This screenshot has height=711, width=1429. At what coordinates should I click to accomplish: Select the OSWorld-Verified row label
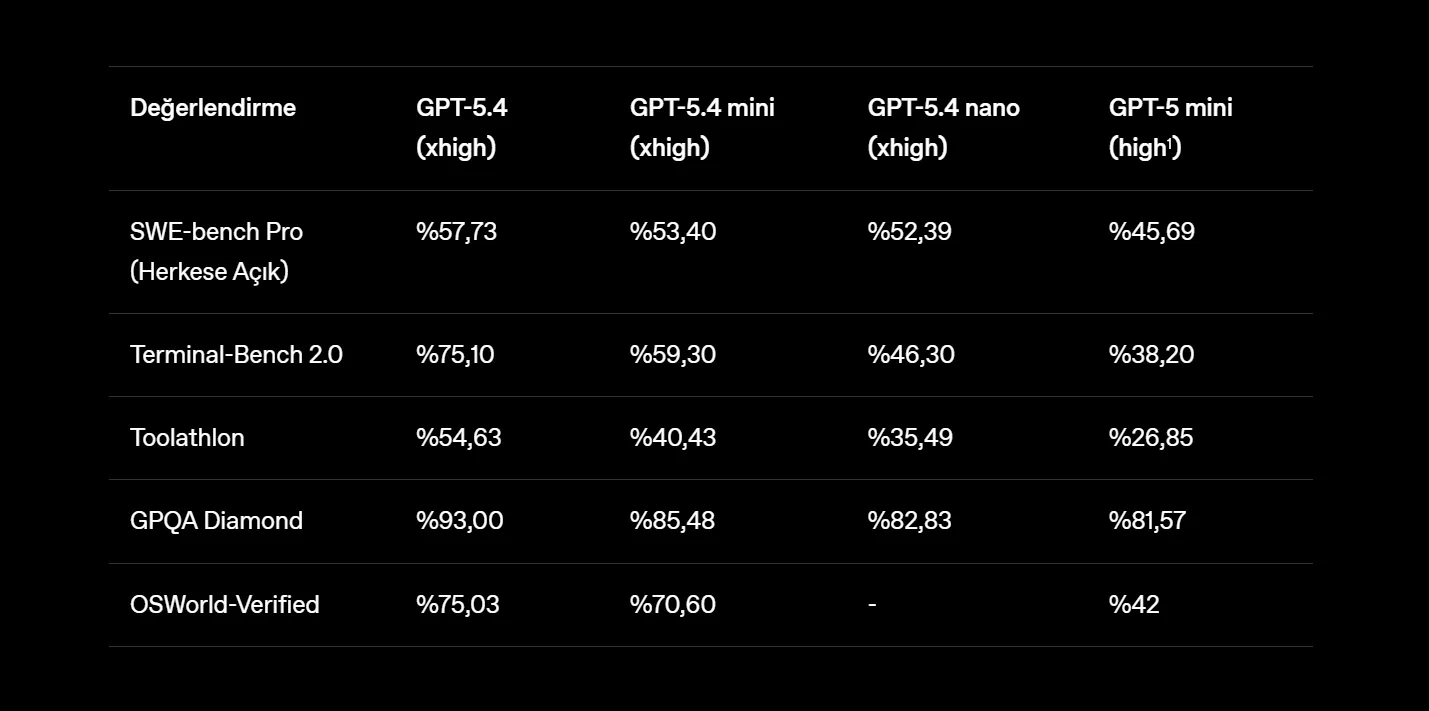(x=225, y=605)
